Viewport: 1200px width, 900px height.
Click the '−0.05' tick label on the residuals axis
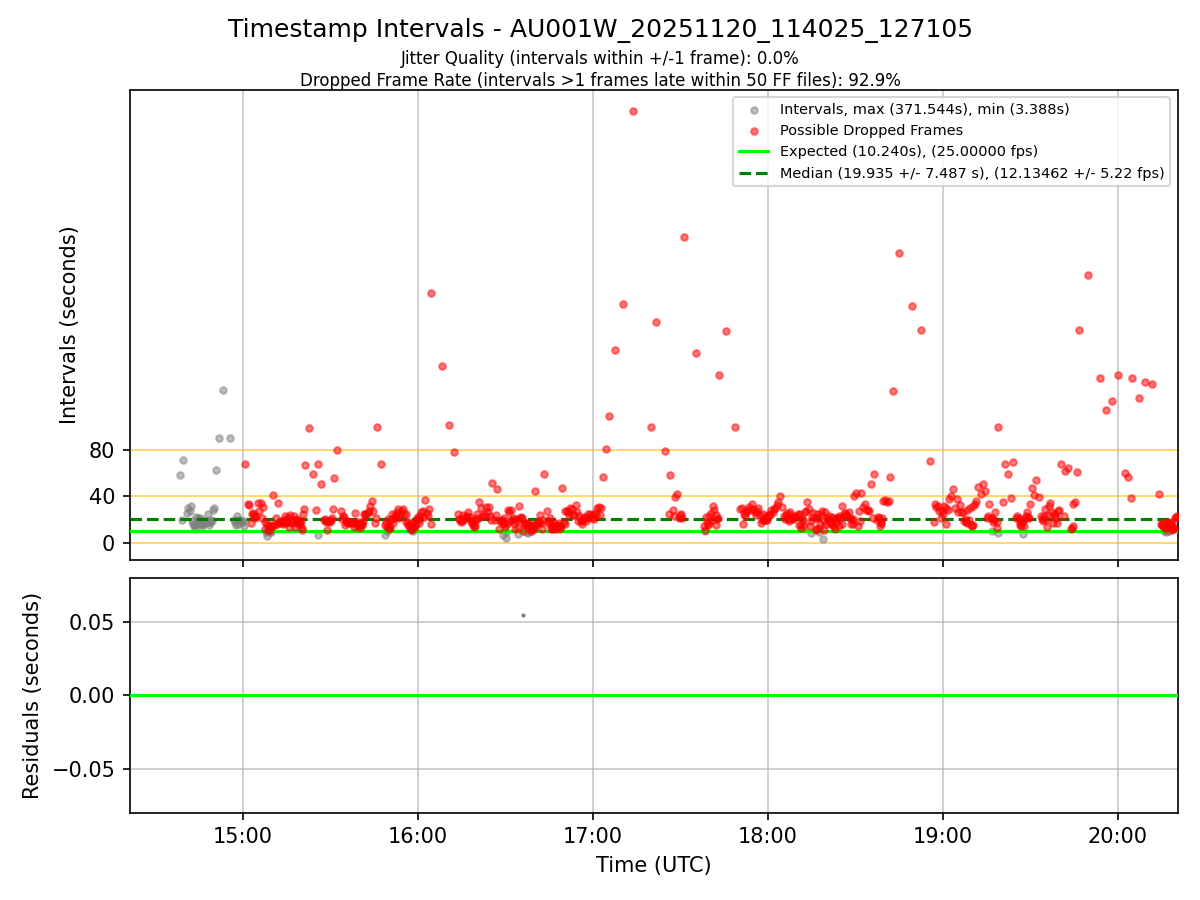coord(85,769)
